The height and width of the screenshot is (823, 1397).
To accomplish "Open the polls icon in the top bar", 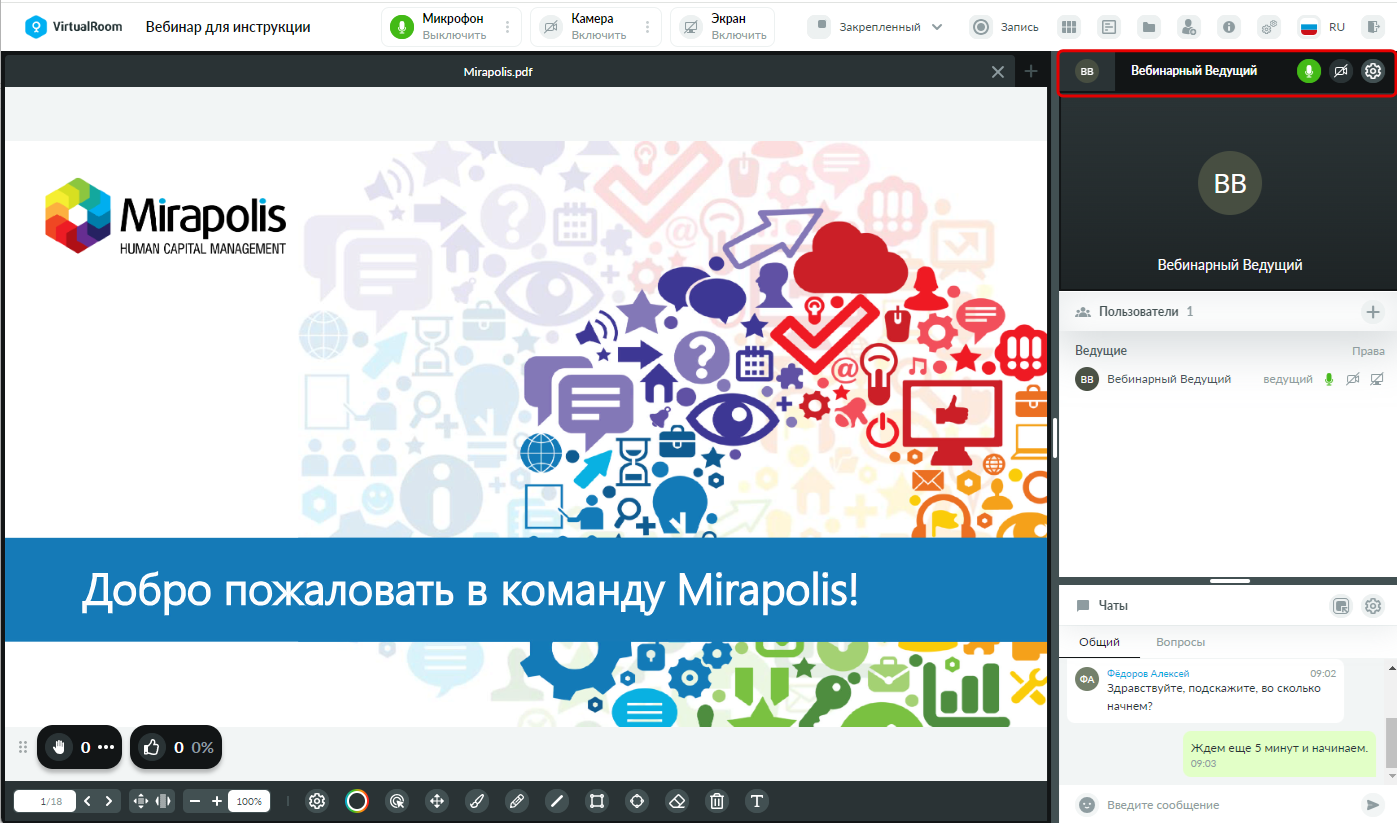I will click(x=1108, y=27).
